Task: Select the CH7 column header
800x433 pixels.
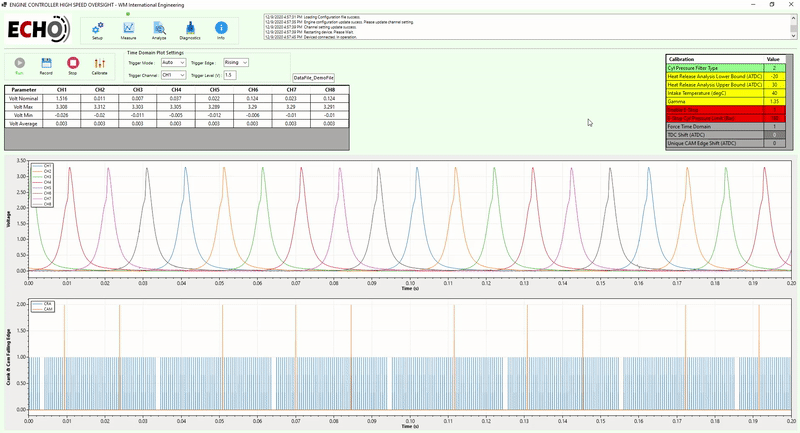Action: pyautogui.click(x=291, y=90)
